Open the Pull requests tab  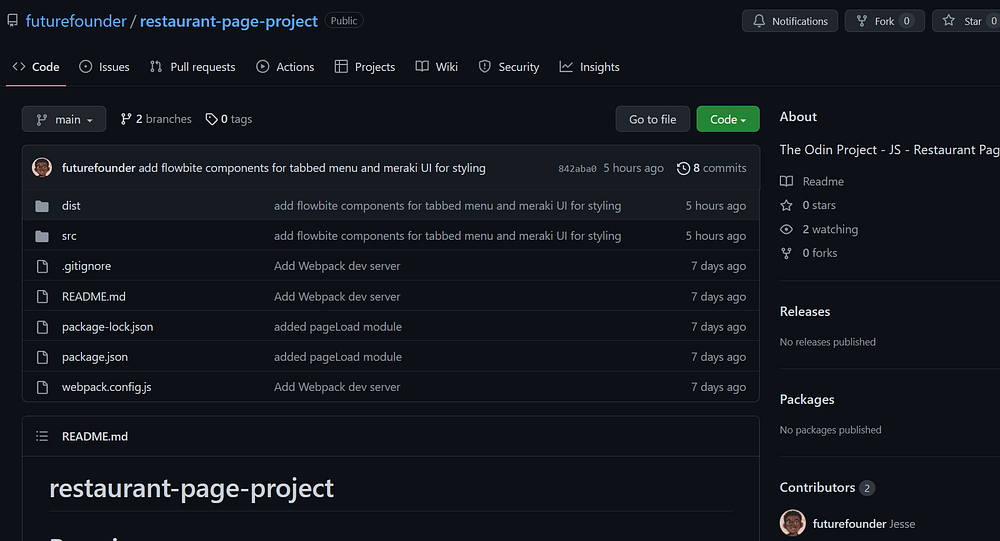tap(192, 67)
